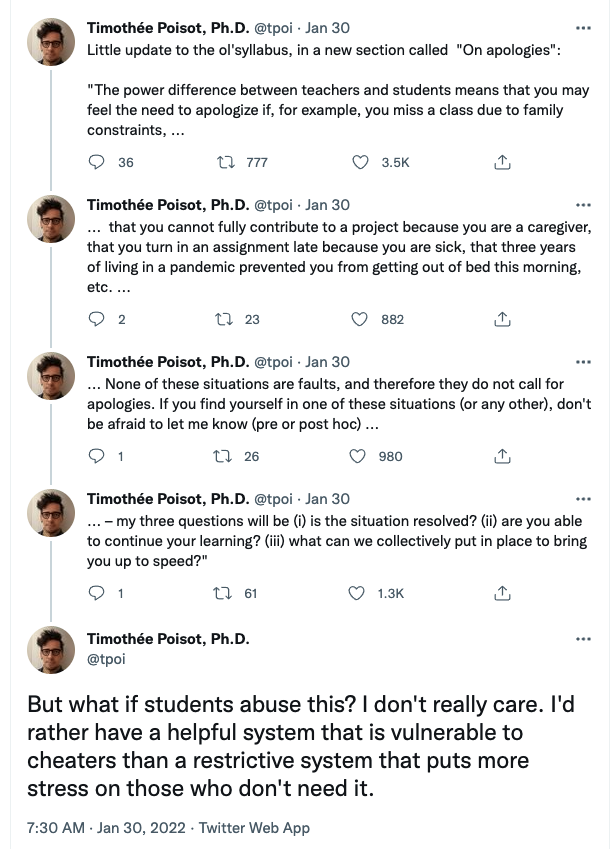This screenshot has width=614, height=849.
Task: Reply to the tweet with 1.3K likes
Action: tap(97, 593)
